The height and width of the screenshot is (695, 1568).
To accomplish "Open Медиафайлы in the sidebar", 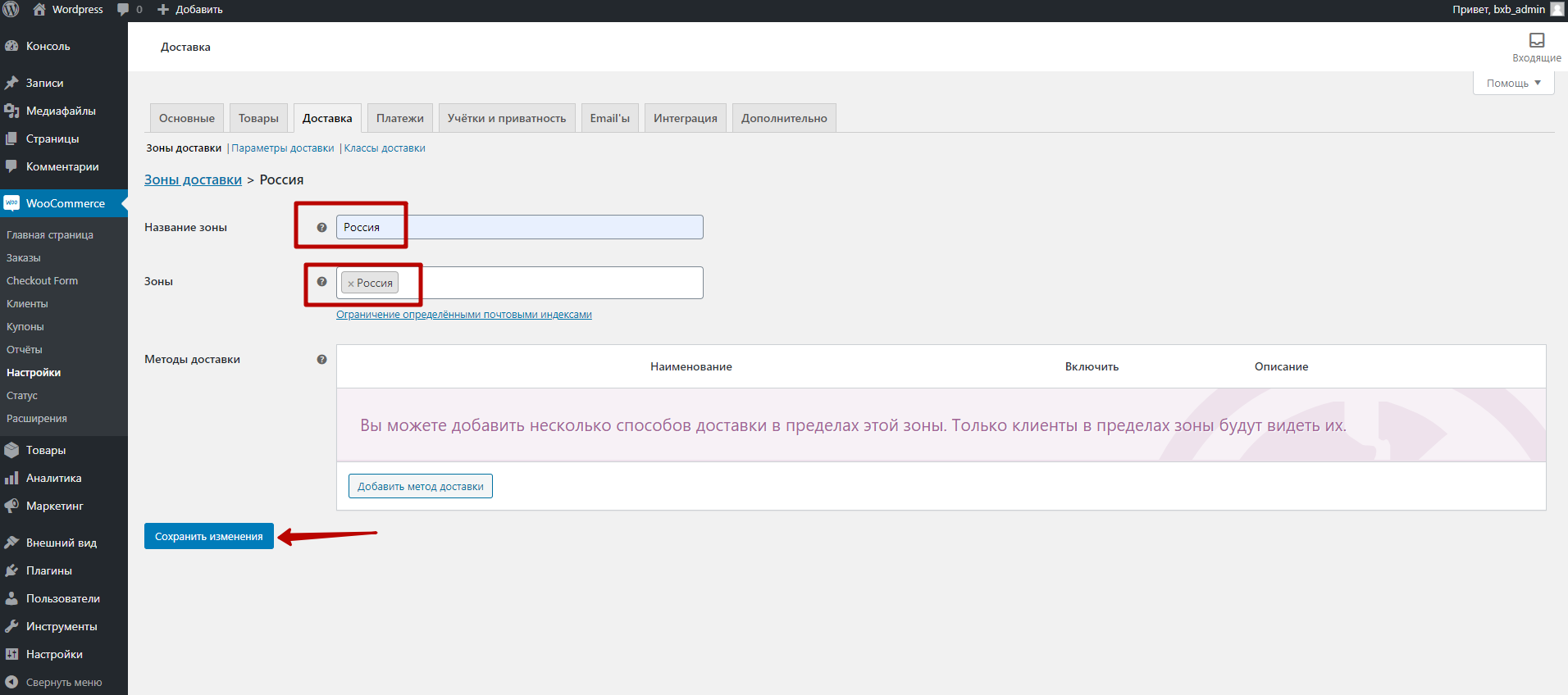I will tap(64, 111).
